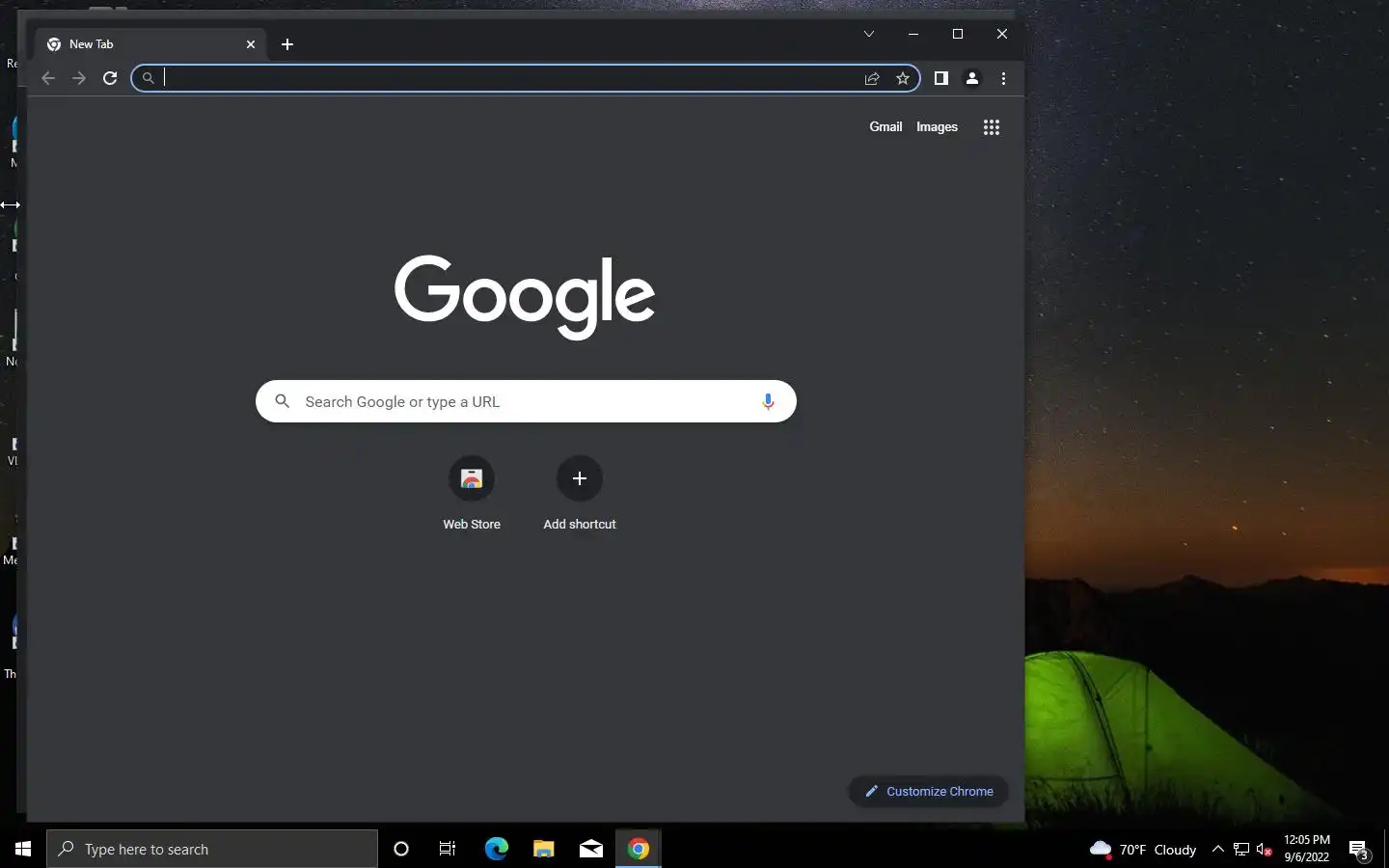This screenshot has width=1389, height=868.
Task: Click the Google logo
Action: [x=525, y=297]
